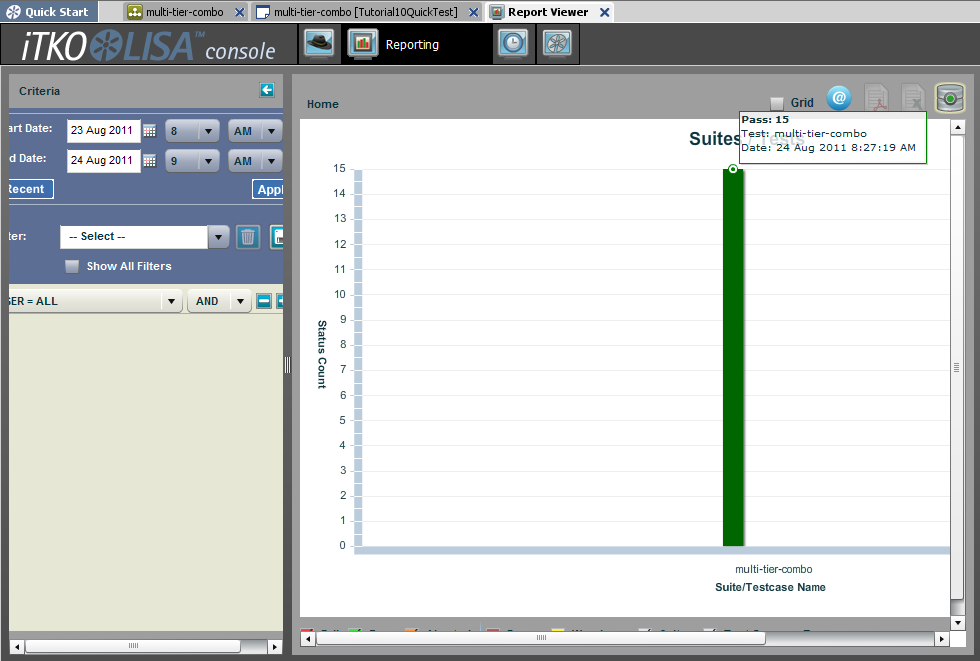Email the report using the @ icon
The height and width of the screenshot is (661, 980).
[839, 97]
